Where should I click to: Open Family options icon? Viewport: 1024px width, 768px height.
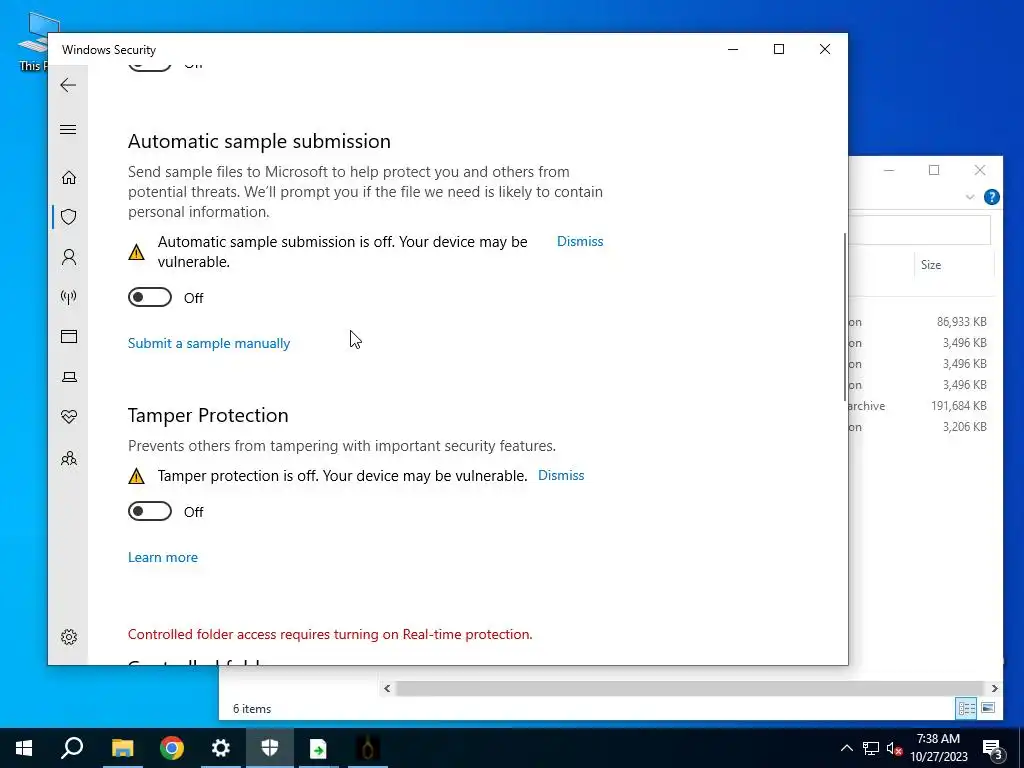click(69, 458)
